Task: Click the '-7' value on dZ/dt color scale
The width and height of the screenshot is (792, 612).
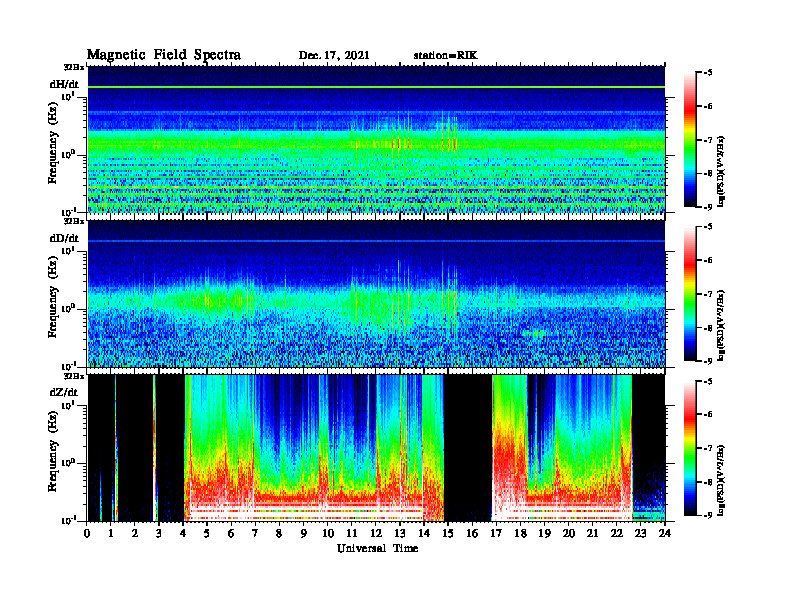Action: tap(708, 448)
